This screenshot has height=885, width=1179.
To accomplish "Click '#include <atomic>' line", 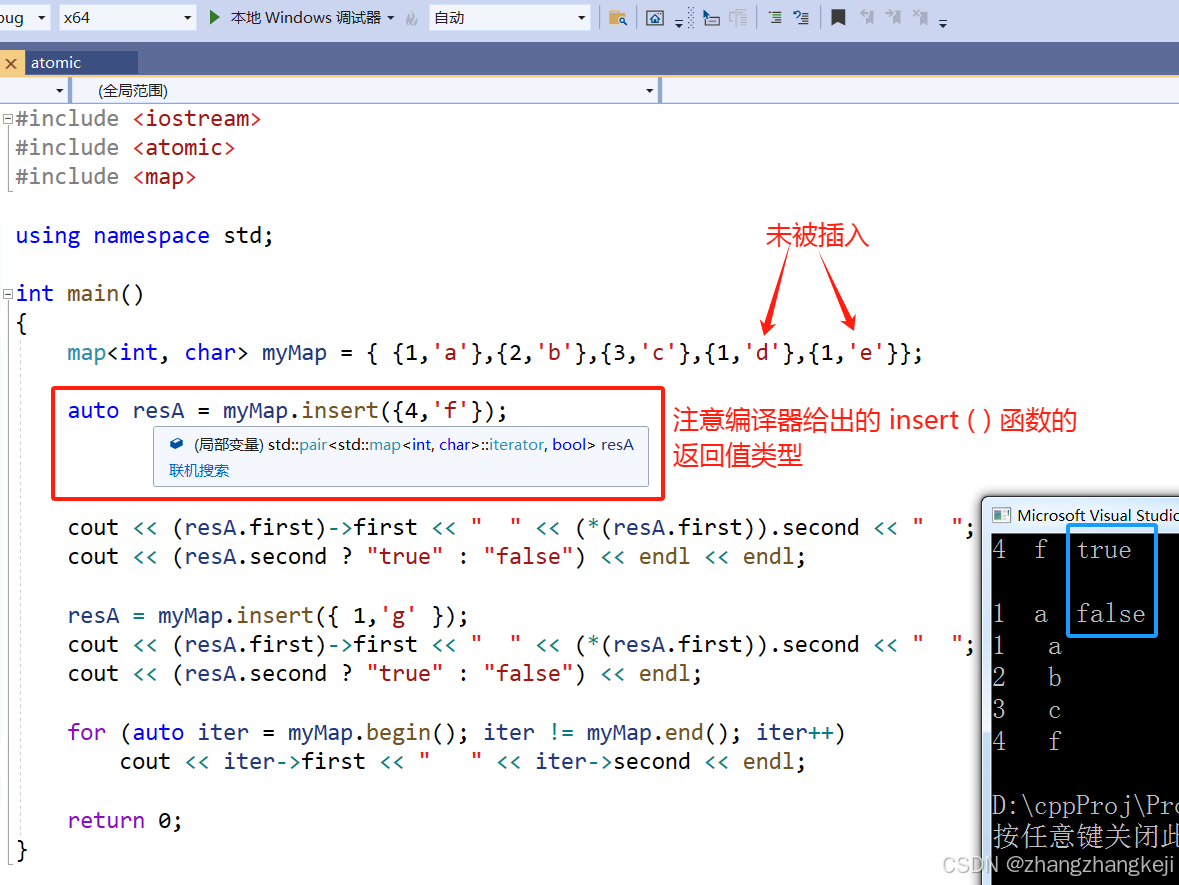I will pos(126,148).
